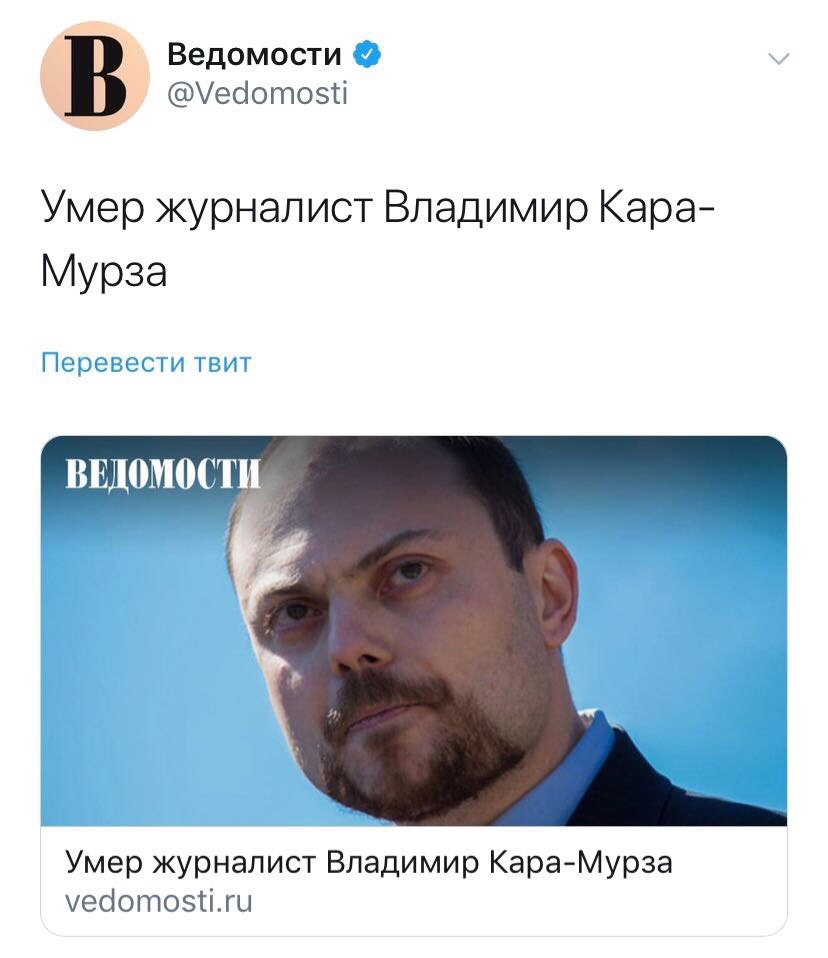The image size is (828, 958).
Task: Click the ВЕДОМОСТИ watermark logo on photo
Action: pos(163,474)
